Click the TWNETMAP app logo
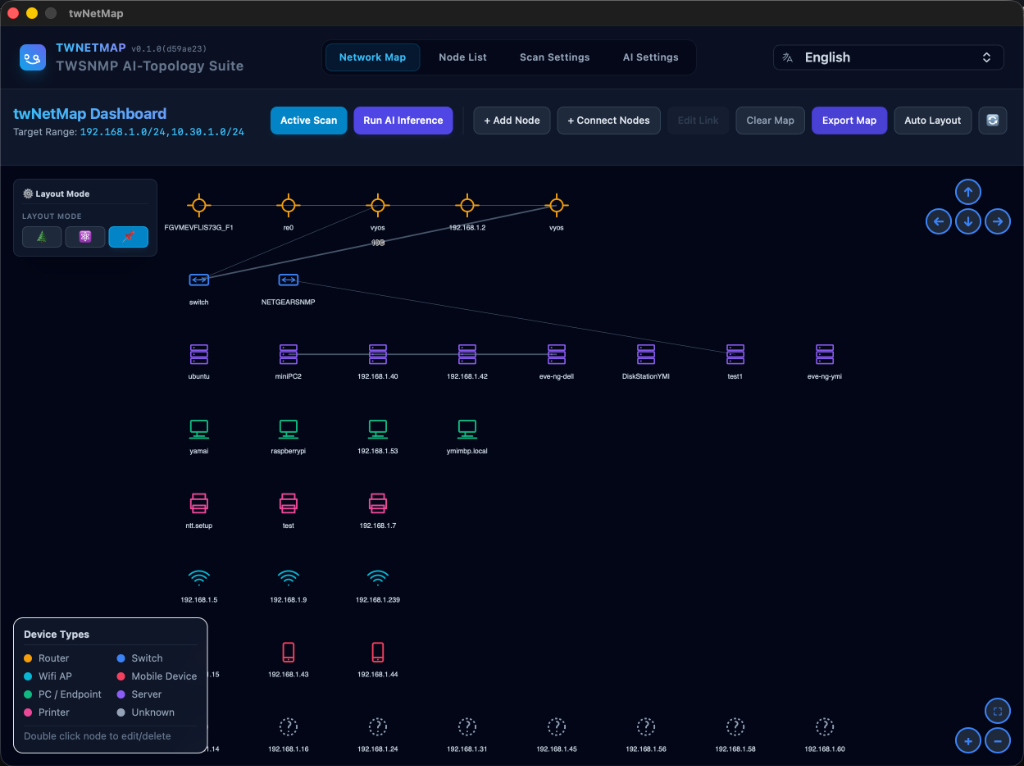This screenshot has width=1024, height=766. click(33, 57)
